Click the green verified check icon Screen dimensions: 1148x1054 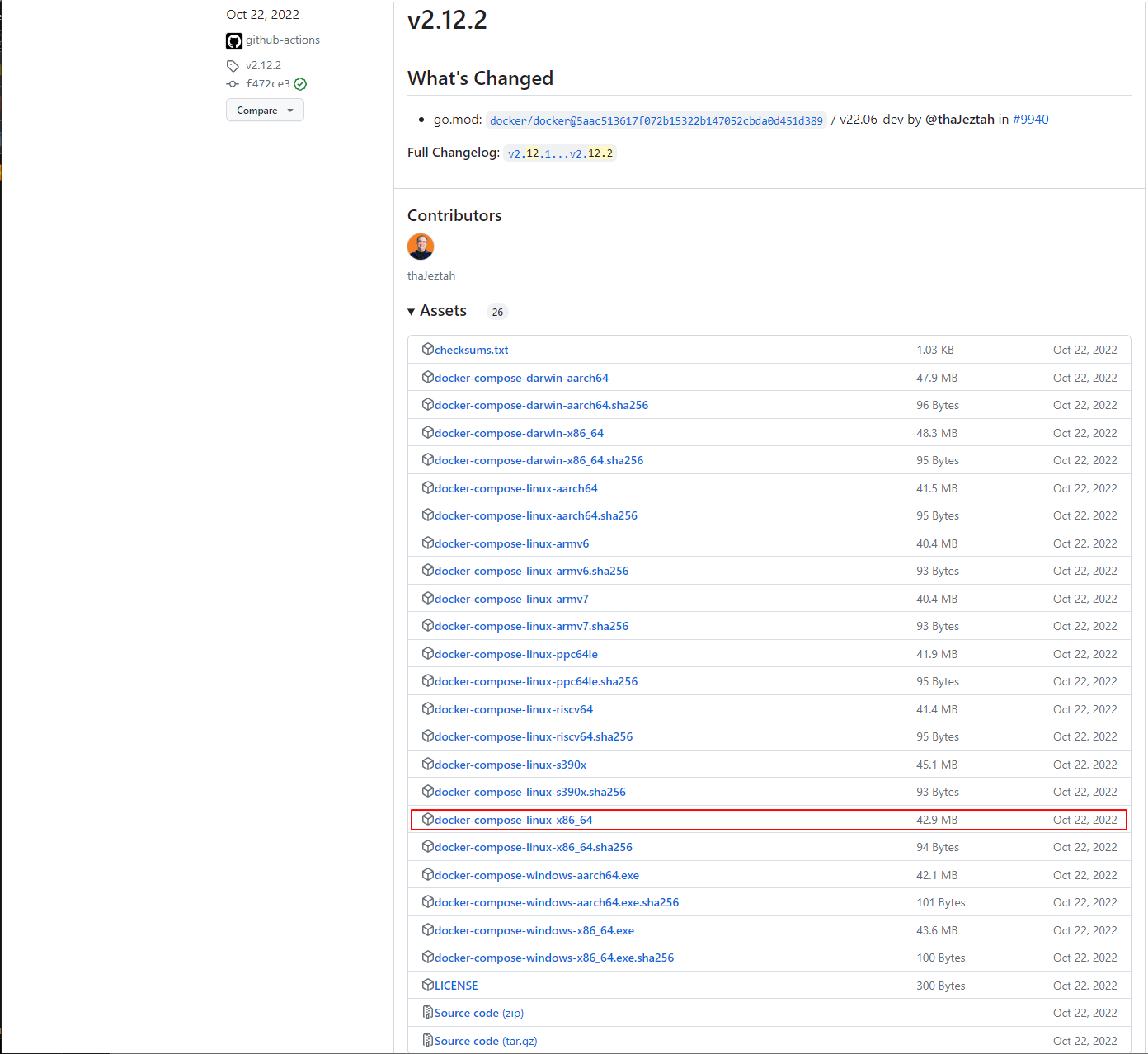300,84
